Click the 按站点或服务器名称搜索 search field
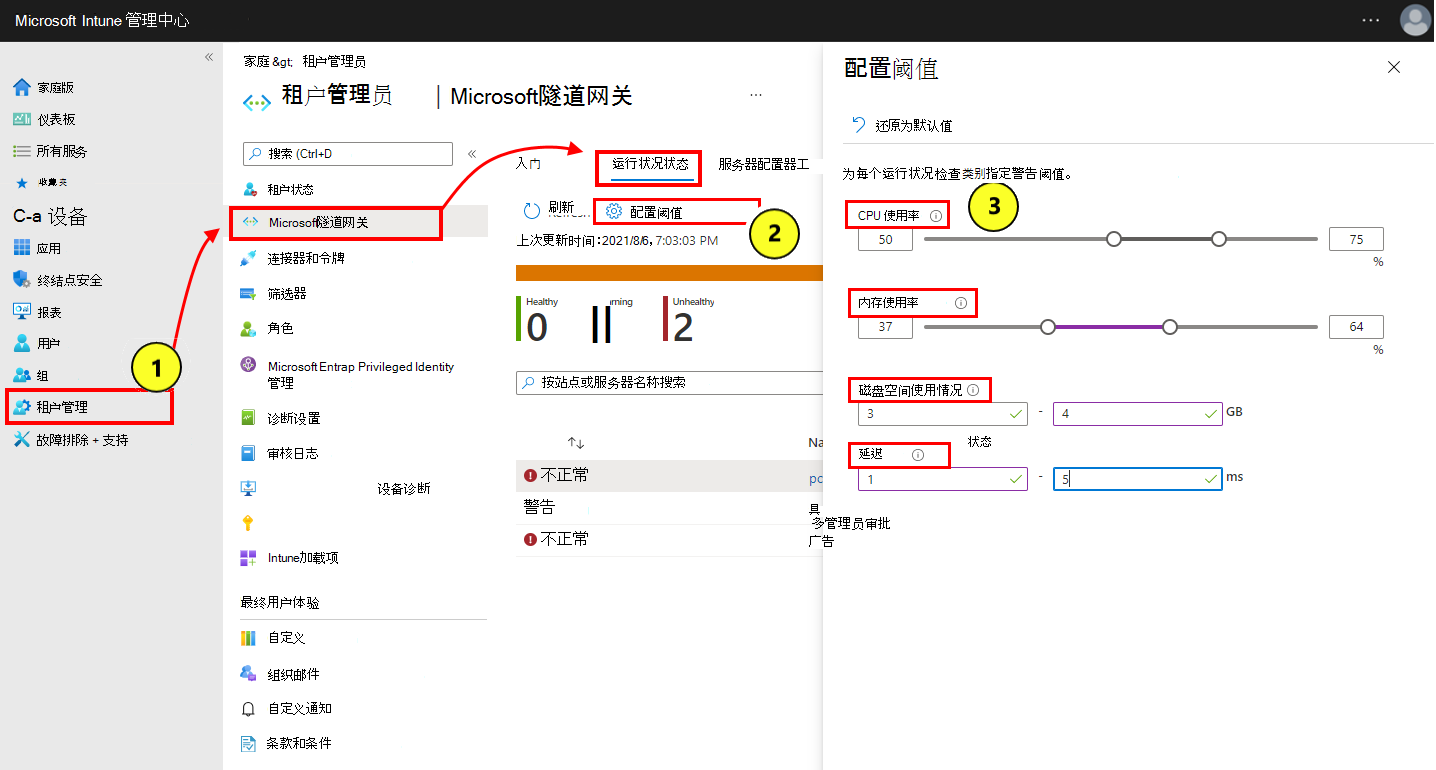 click(x=670, y=383)
